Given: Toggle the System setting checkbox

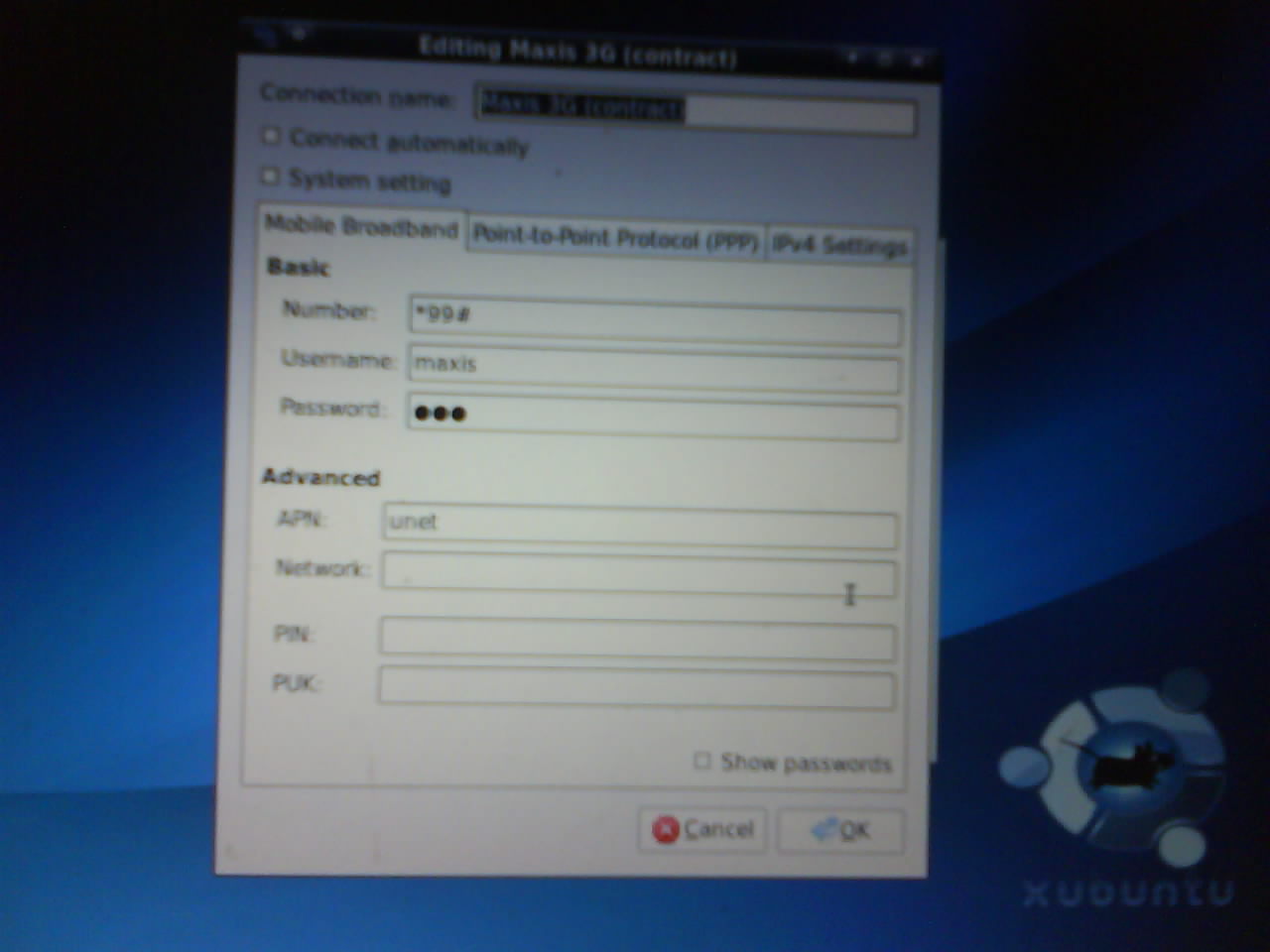Looking at the screenshot, I should tap(270, 177).
